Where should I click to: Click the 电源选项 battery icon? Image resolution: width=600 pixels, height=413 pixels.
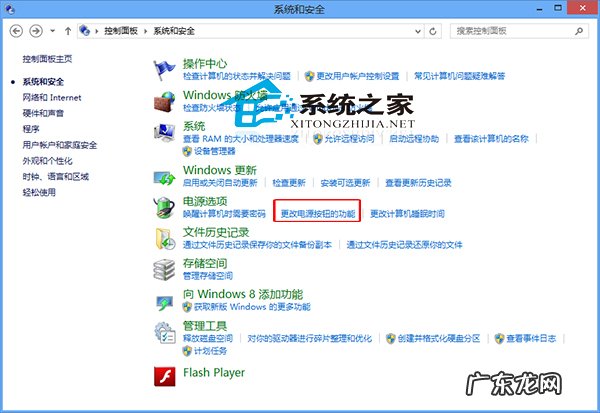(165, 208)
